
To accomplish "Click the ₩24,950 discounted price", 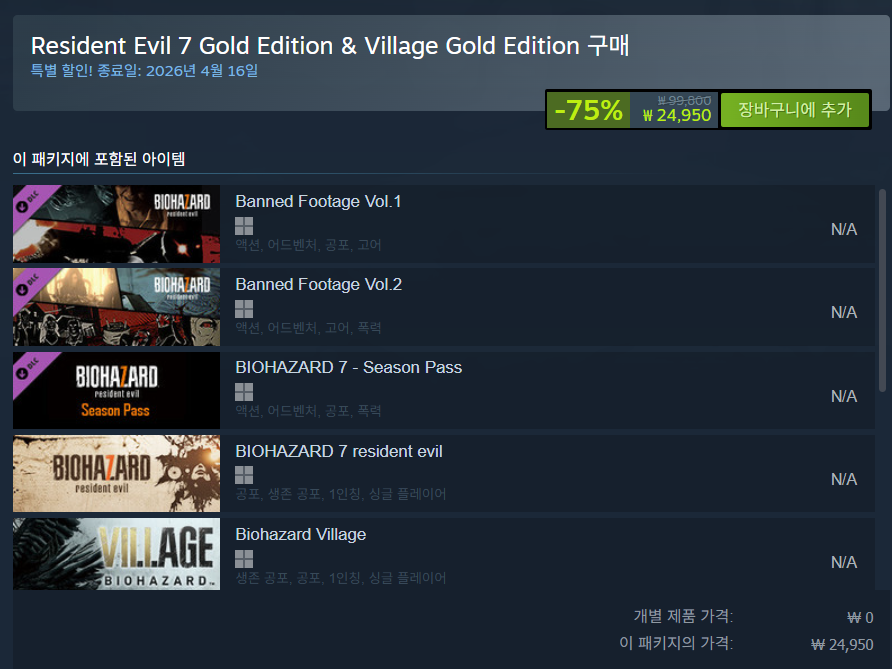I will click(676, 115).
